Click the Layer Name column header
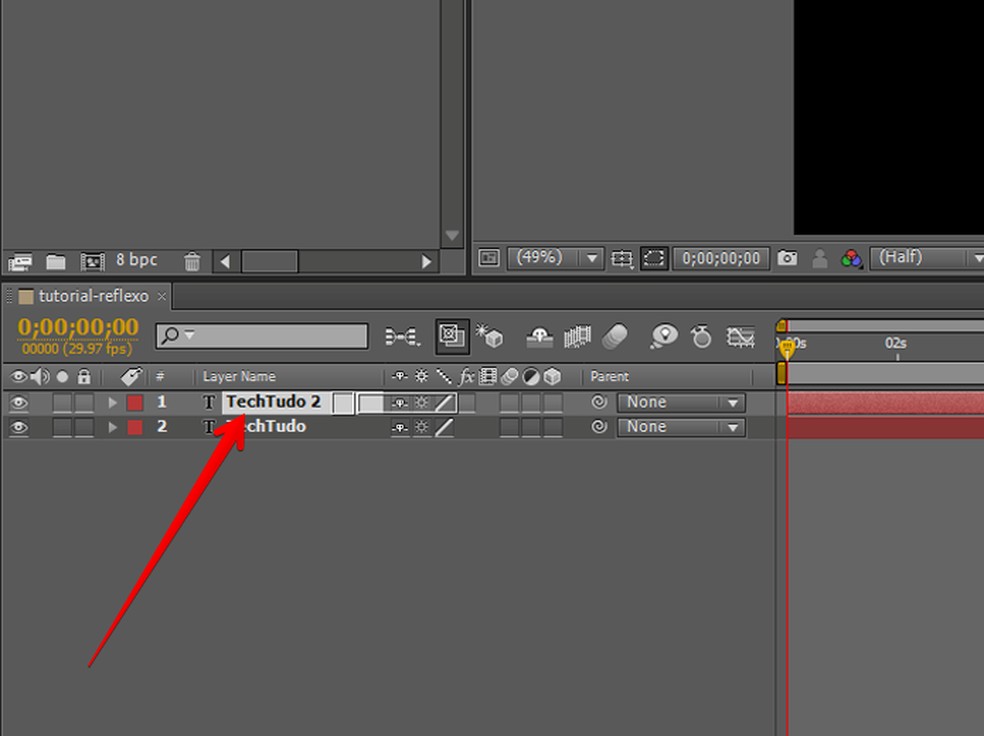 tap(239, 376)
